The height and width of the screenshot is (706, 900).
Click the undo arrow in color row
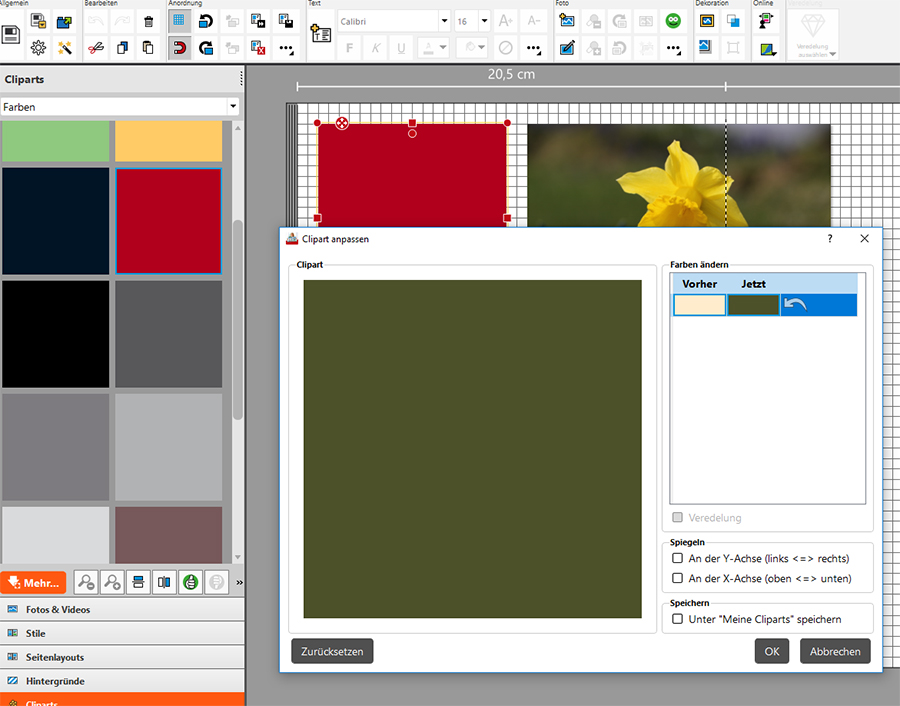[x=795, y=304]
